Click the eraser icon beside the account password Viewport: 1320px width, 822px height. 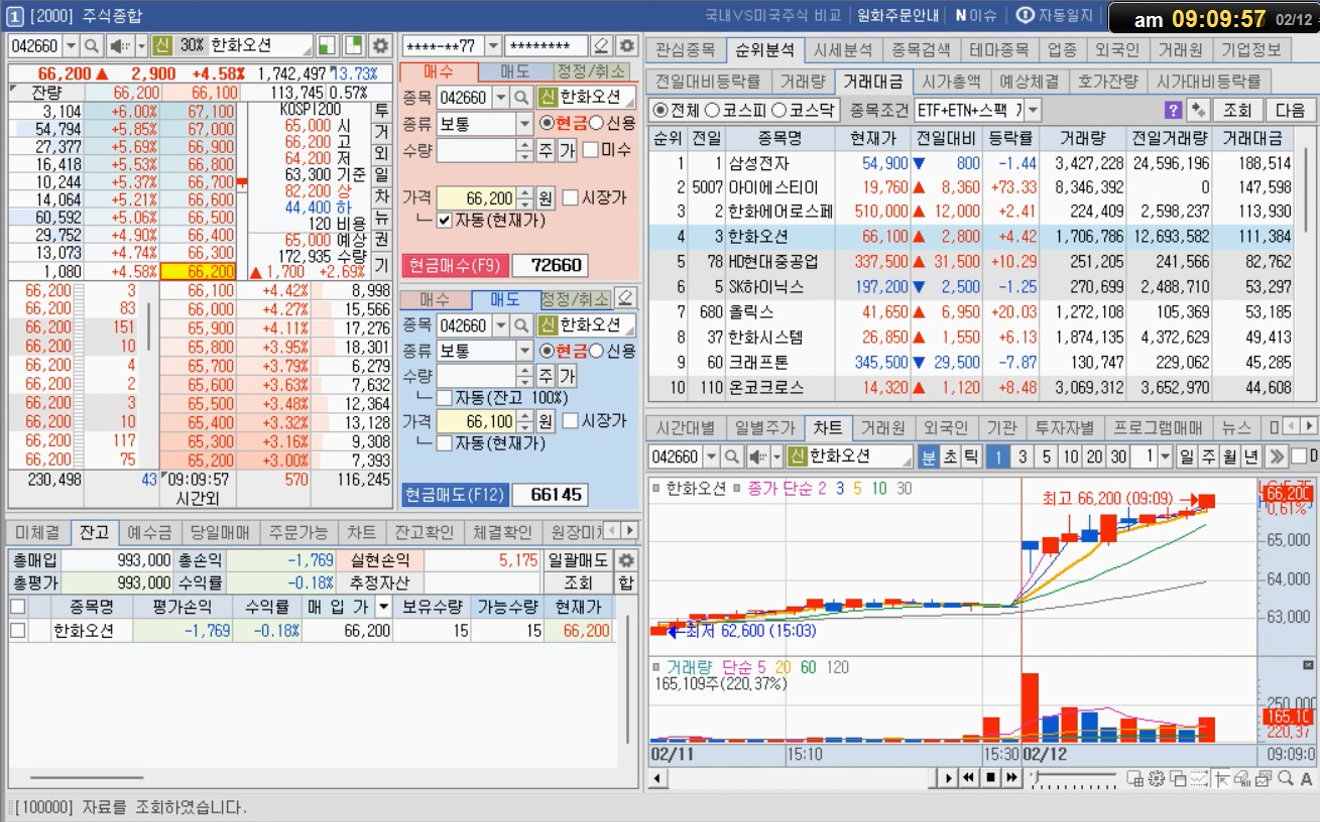pyautogui.click(x=600, y=46)
